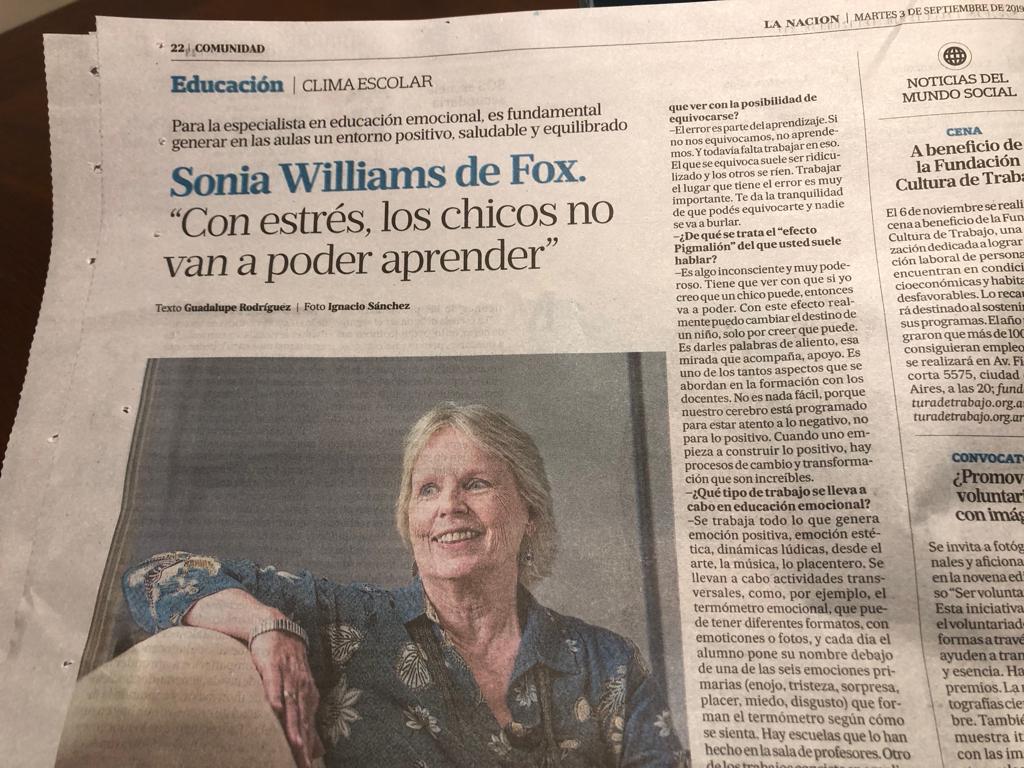Click the intro paragraph under Educación heading

tap(399, 125)
